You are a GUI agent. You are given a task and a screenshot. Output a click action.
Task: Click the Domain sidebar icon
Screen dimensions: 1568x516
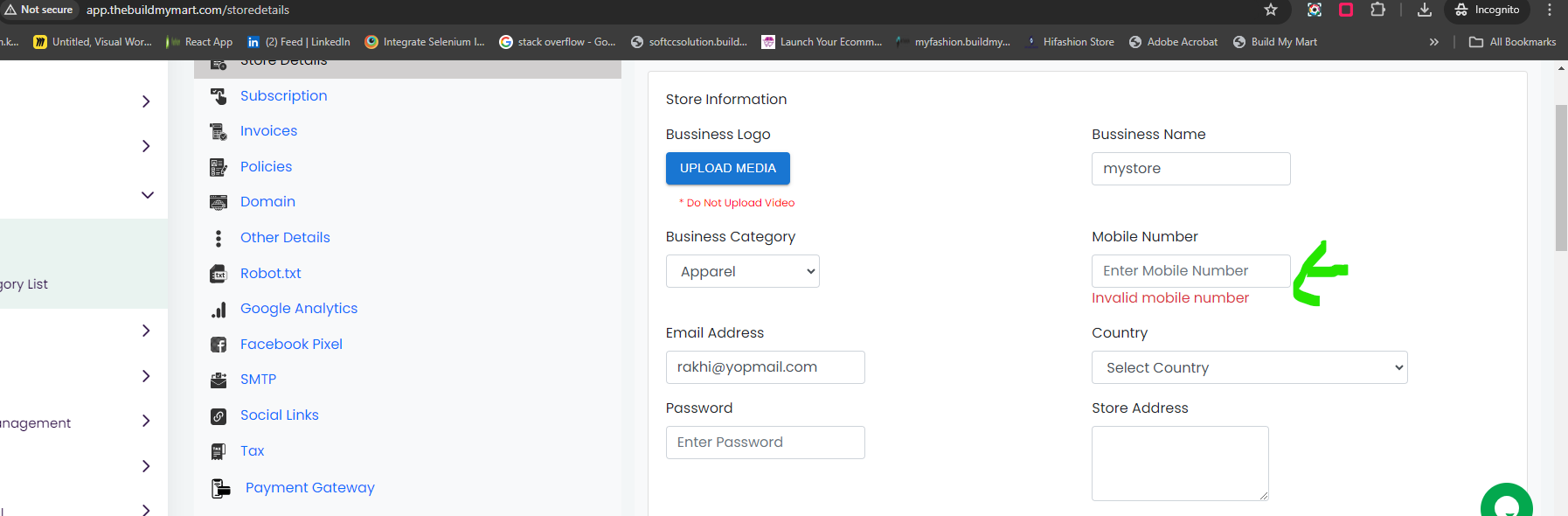(x=219, y=203)
